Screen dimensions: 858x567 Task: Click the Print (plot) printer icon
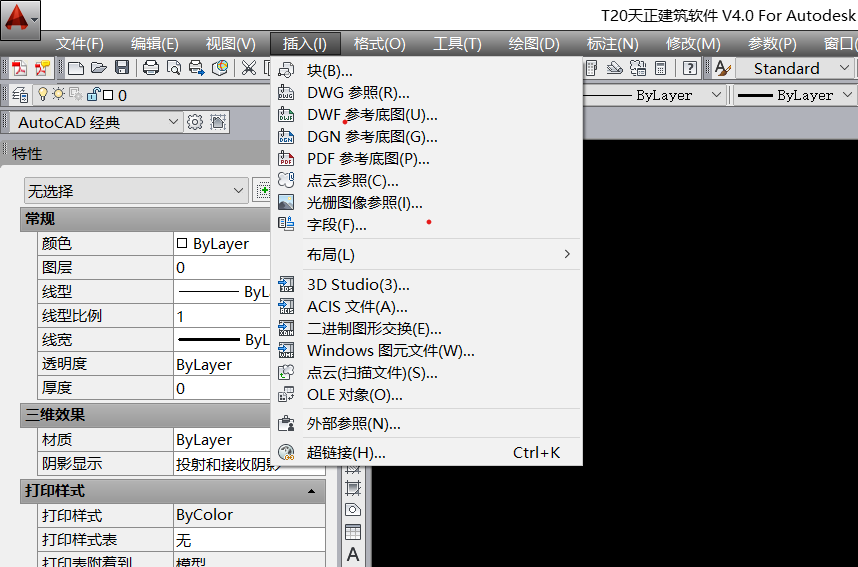point(150,68)
